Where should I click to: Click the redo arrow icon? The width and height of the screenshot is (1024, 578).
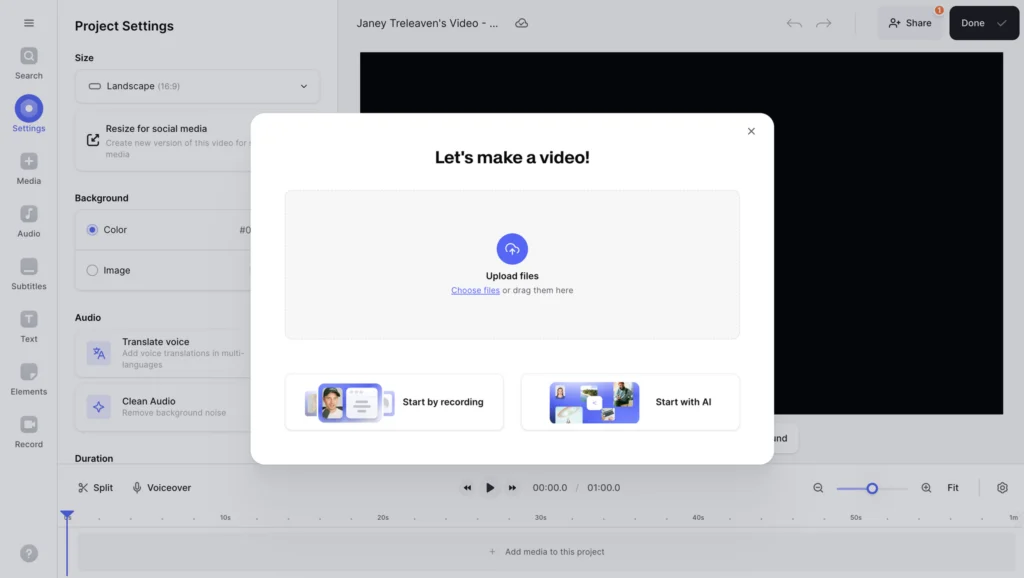pos(823,23)
